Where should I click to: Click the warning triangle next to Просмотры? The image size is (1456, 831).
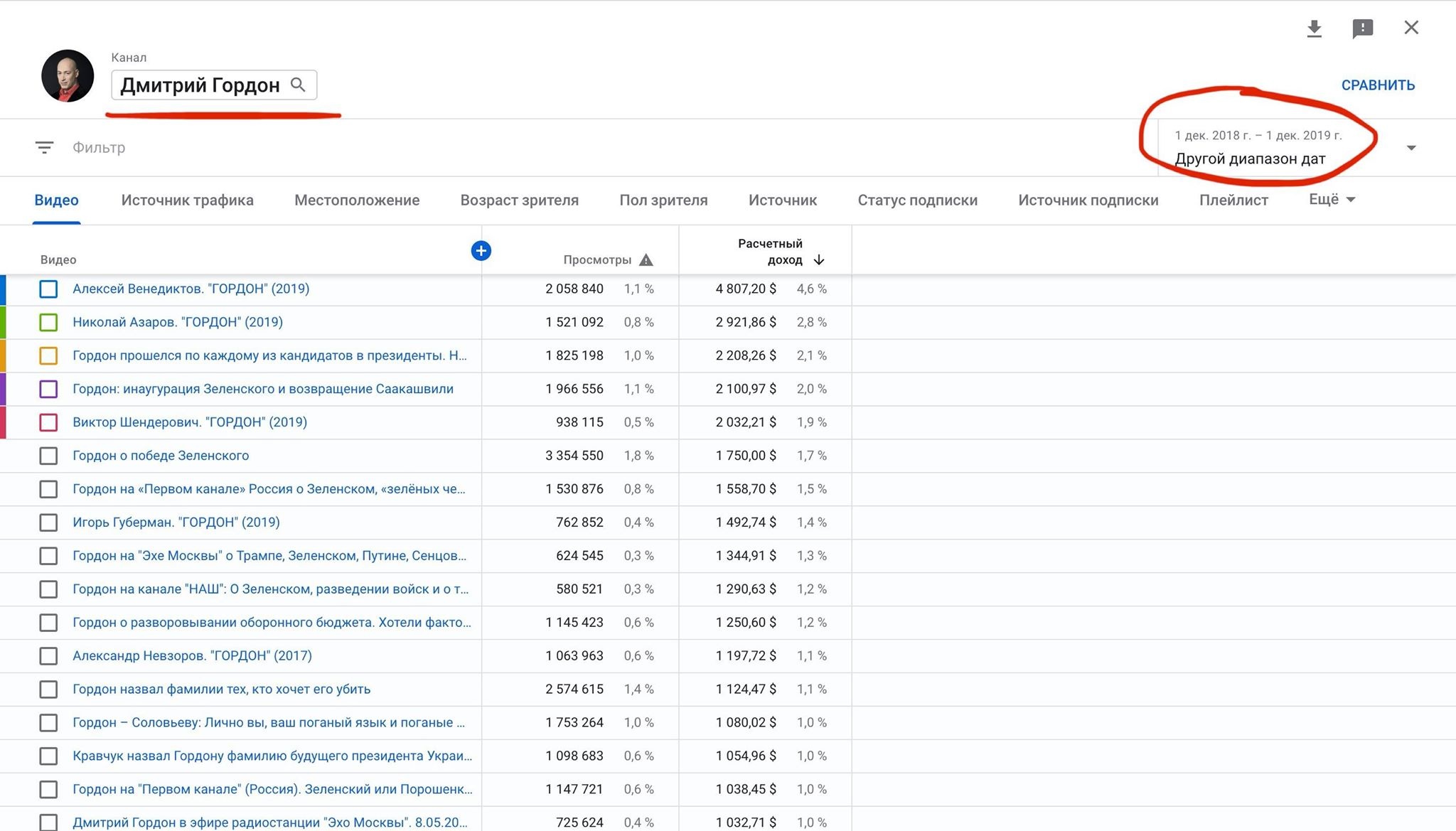[646, 260]
